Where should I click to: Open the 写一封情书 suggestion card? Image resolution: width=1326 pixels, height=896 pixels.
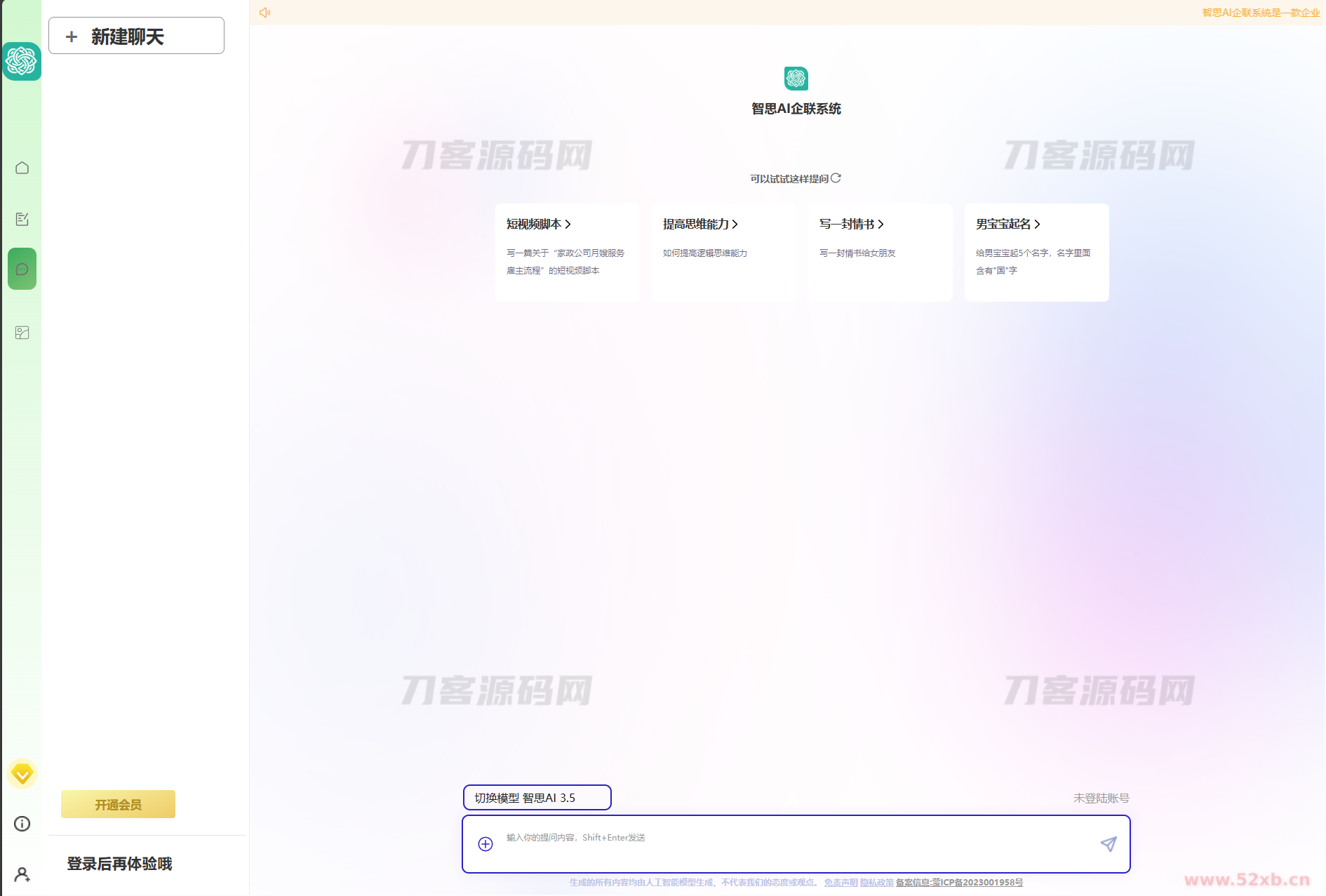pyautogui.click(x=880, y=252)
